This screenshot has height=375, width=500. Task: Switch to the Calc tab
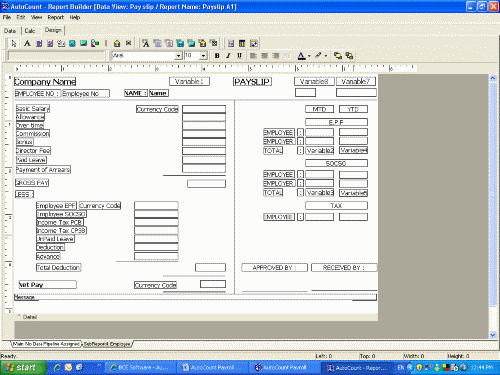30,31
